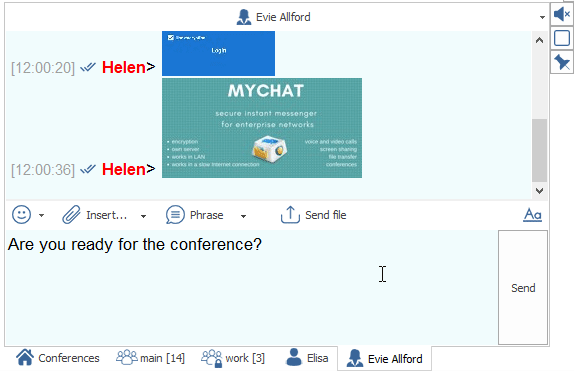Switch to the work [3] tab
This screenshot has width=574, height=371.
click(x=233, y=358)
